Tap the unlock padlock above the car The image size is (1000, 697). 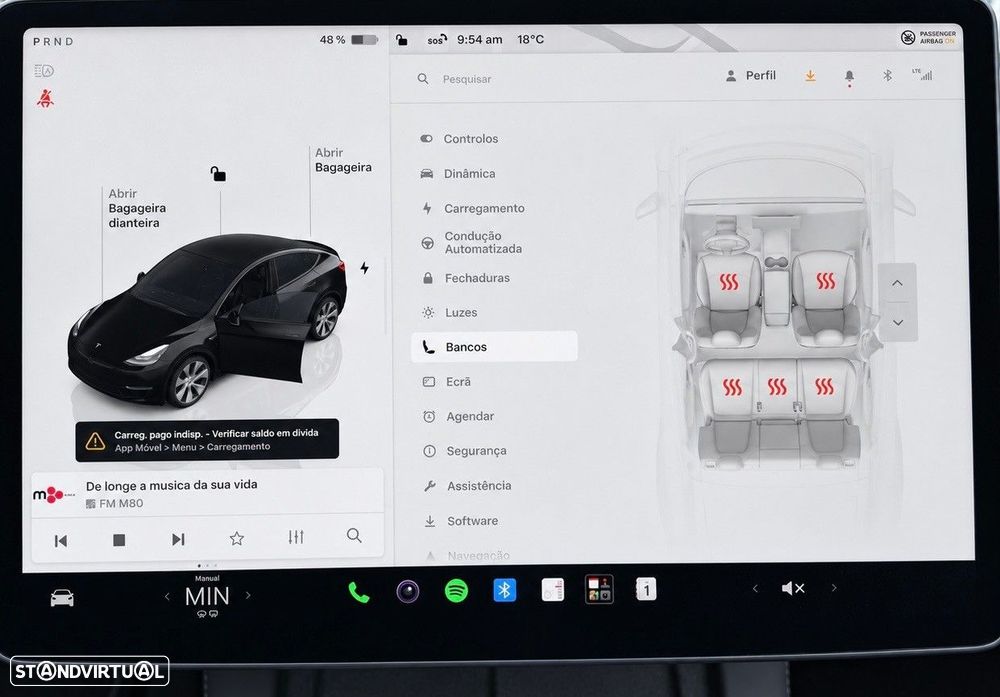(218, 173)
